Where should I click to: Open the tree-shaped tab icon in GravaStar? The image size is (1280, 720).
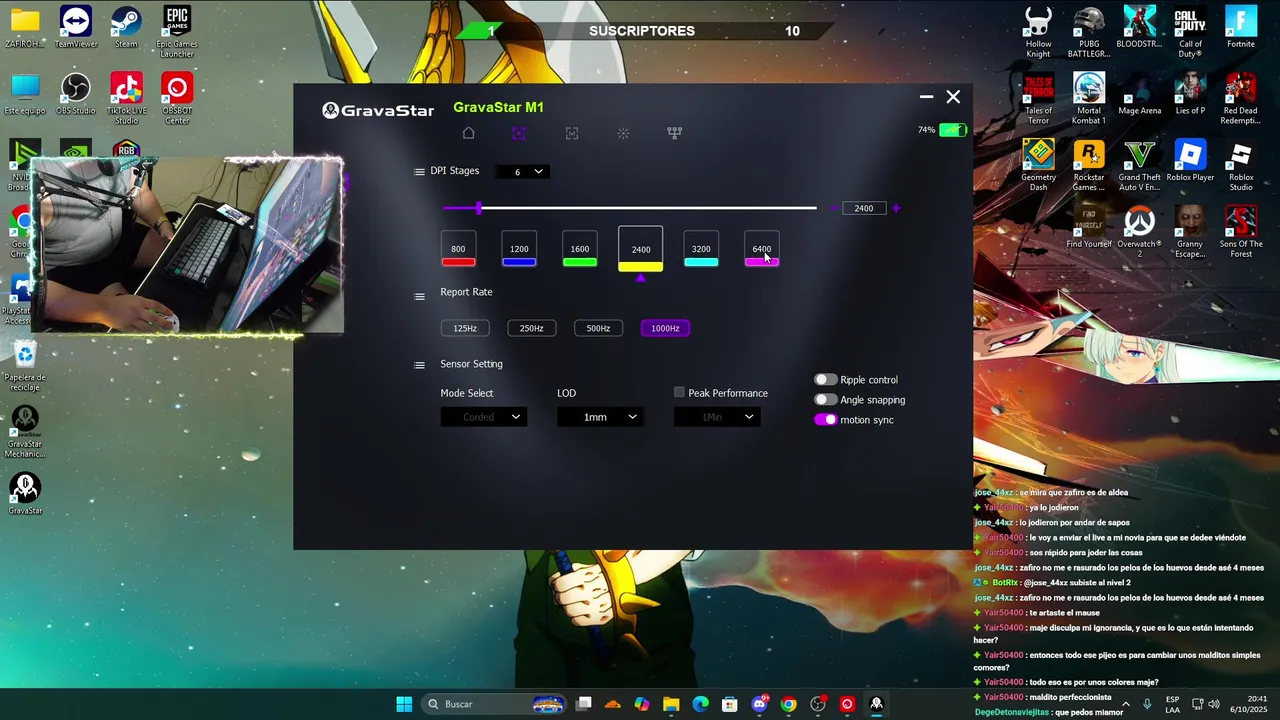[674, 133]
